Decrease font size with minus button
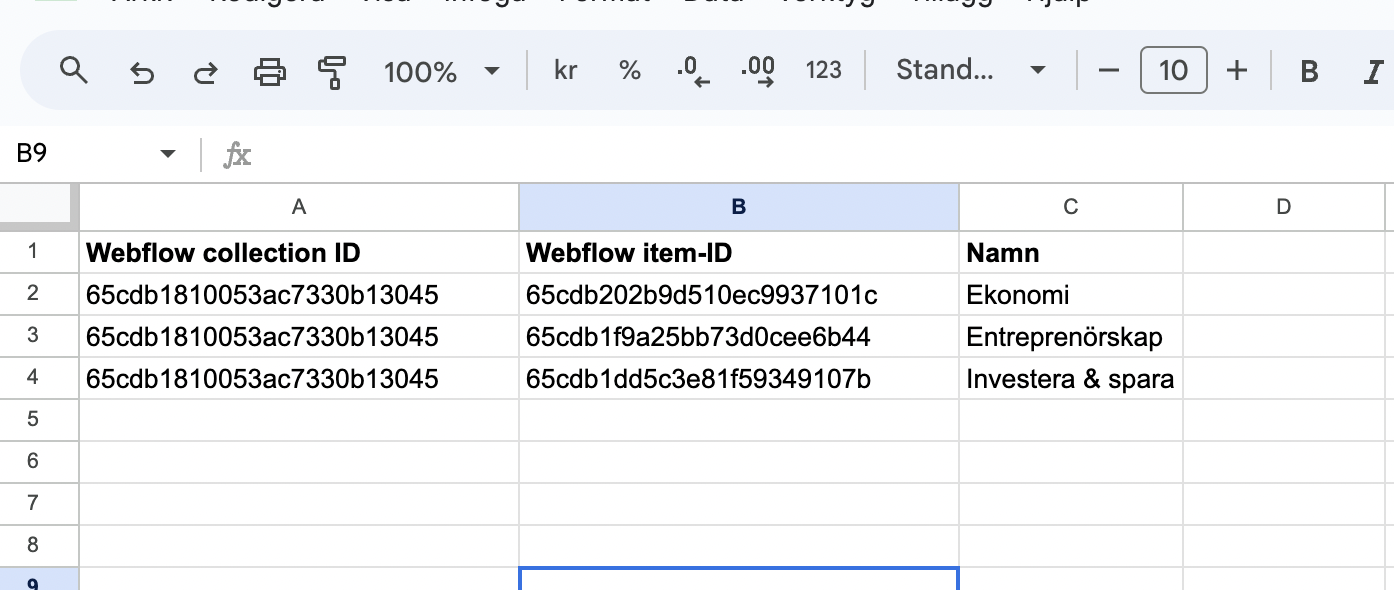The height and width of the screenshot is (590, 1394). coord(1108,71)
